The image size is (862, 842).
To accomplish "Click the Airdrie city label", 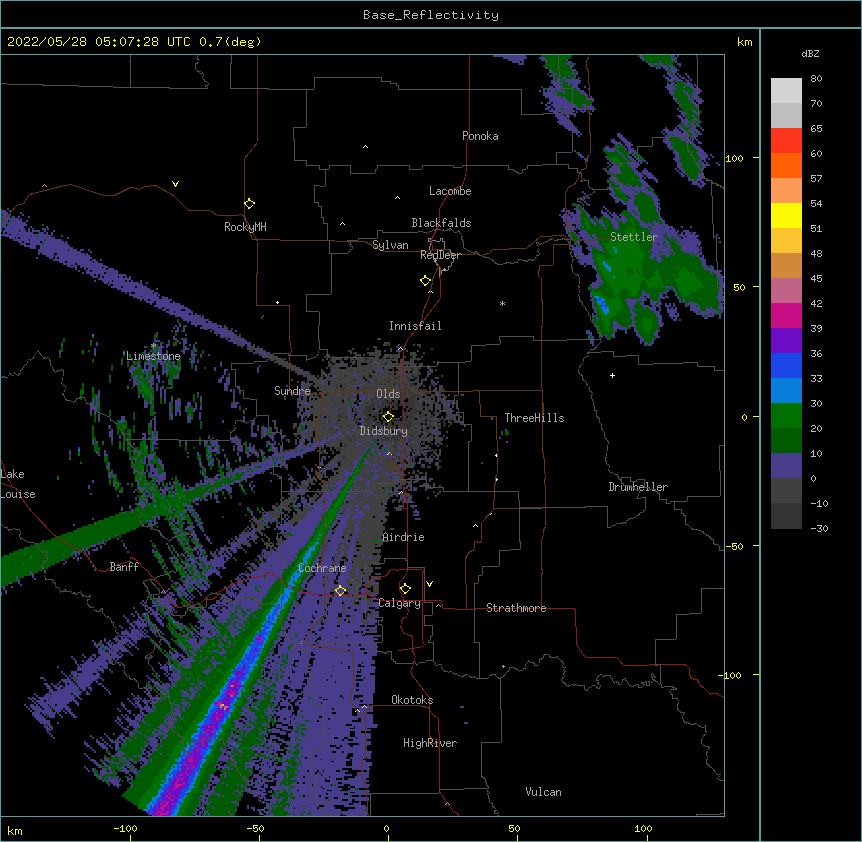I will tap(404, 537).
